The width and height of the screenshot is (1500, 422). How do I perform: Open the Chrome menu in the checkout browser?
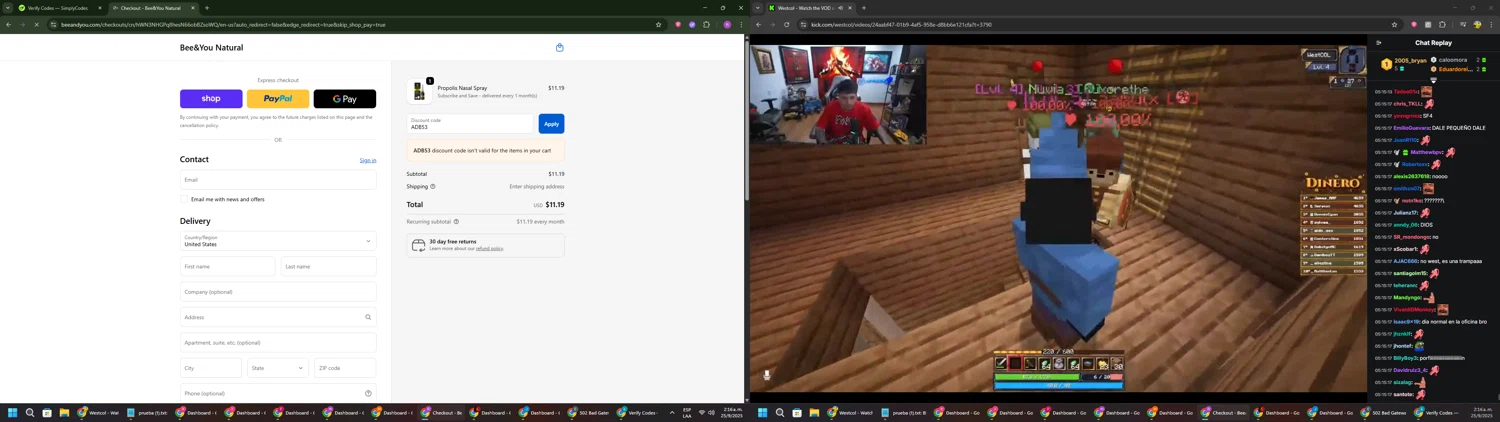[741, 24]
